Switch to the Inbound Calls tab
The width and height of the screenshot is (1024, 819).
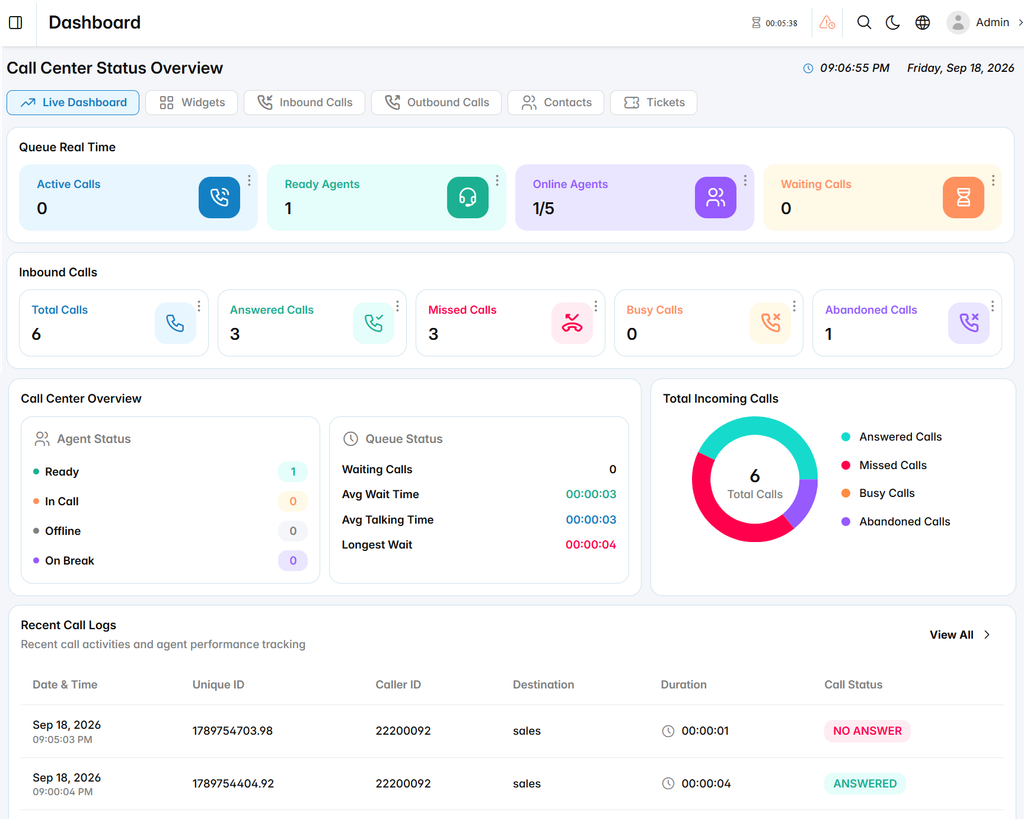[x=304, y=103]
